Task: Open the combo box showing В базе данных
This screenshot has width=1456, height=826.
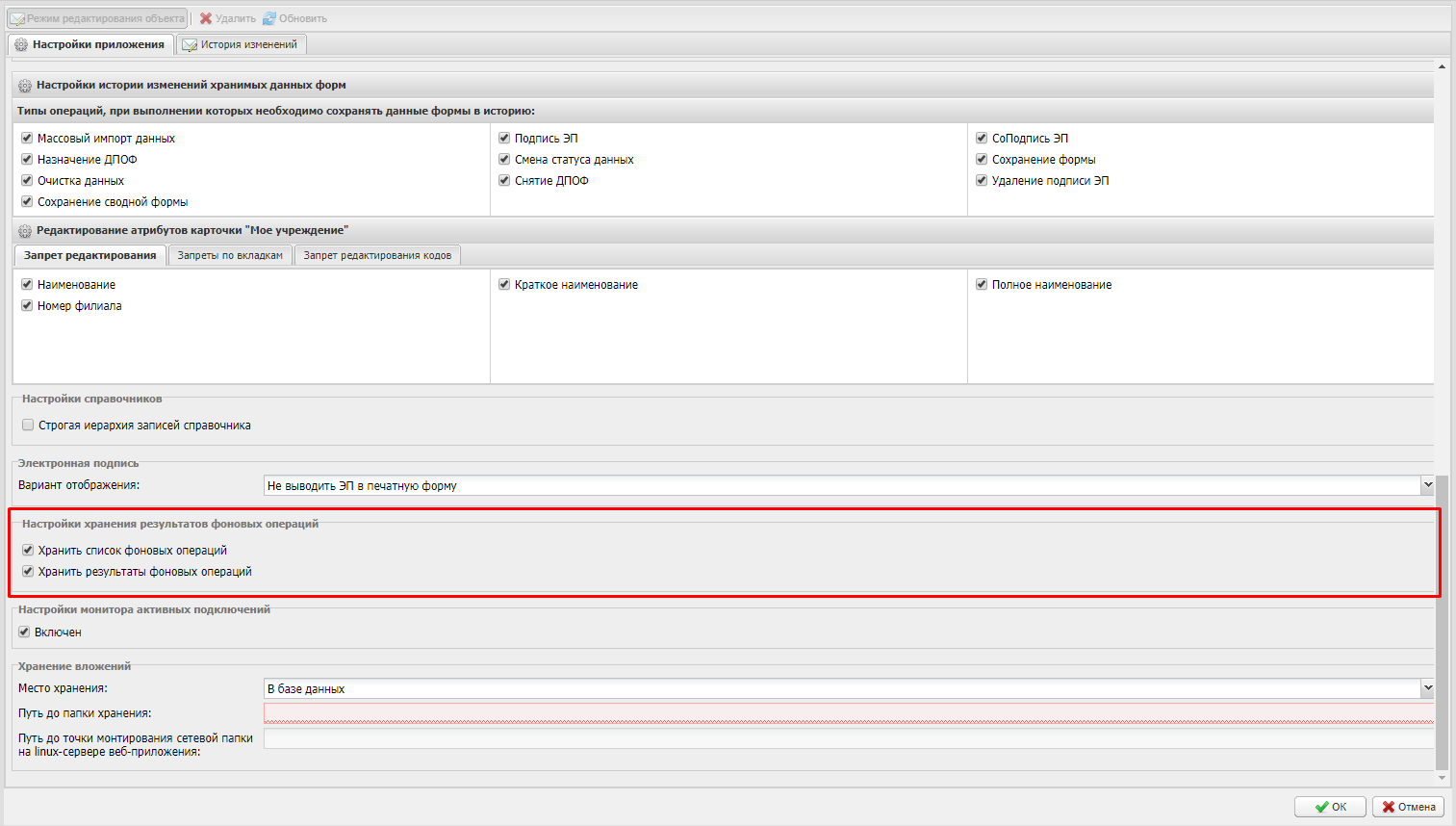Action: [x=842, y=688]
